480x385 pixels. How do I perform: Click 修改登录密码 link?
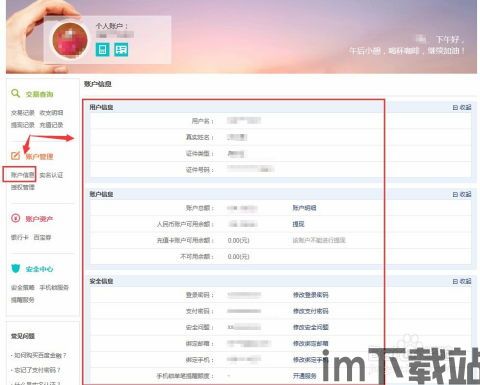click(x=311, y=295)
